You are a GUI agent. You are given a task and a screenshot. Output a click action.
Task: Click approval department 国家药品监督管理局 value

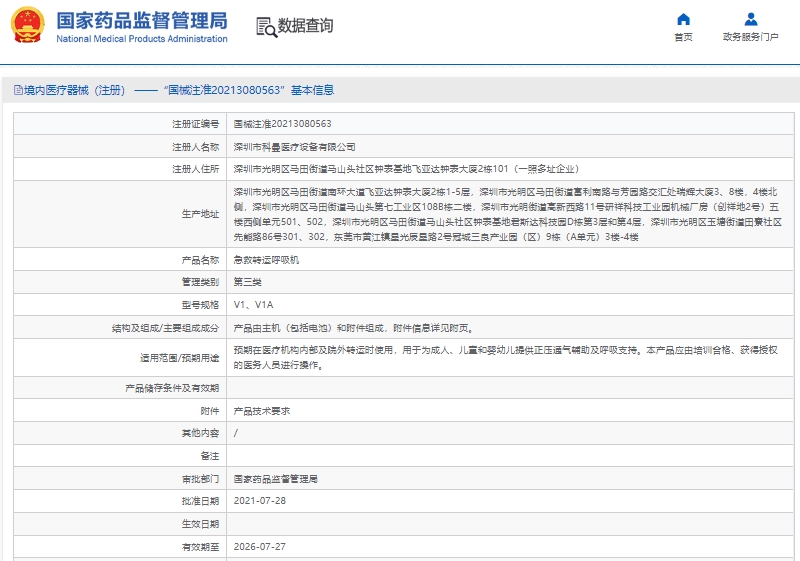[x=276, y=479]
